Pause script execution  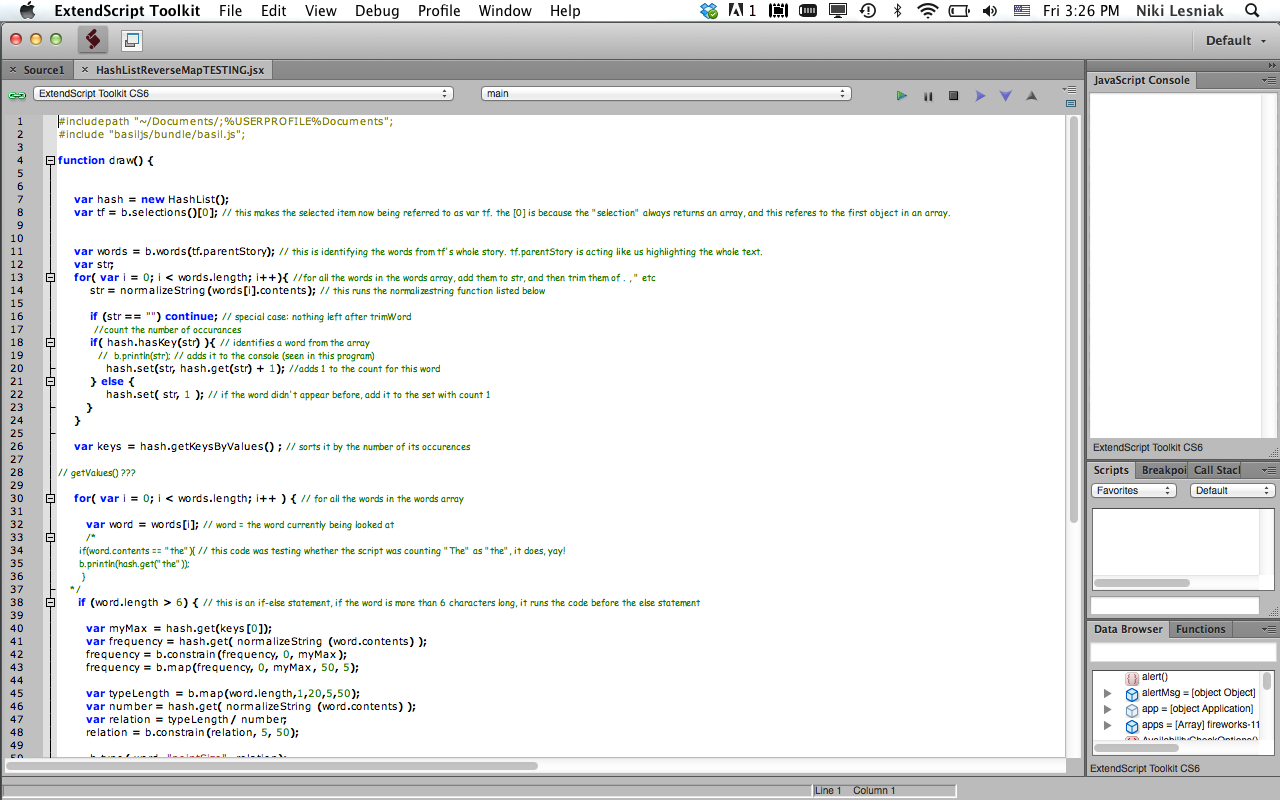928,96
